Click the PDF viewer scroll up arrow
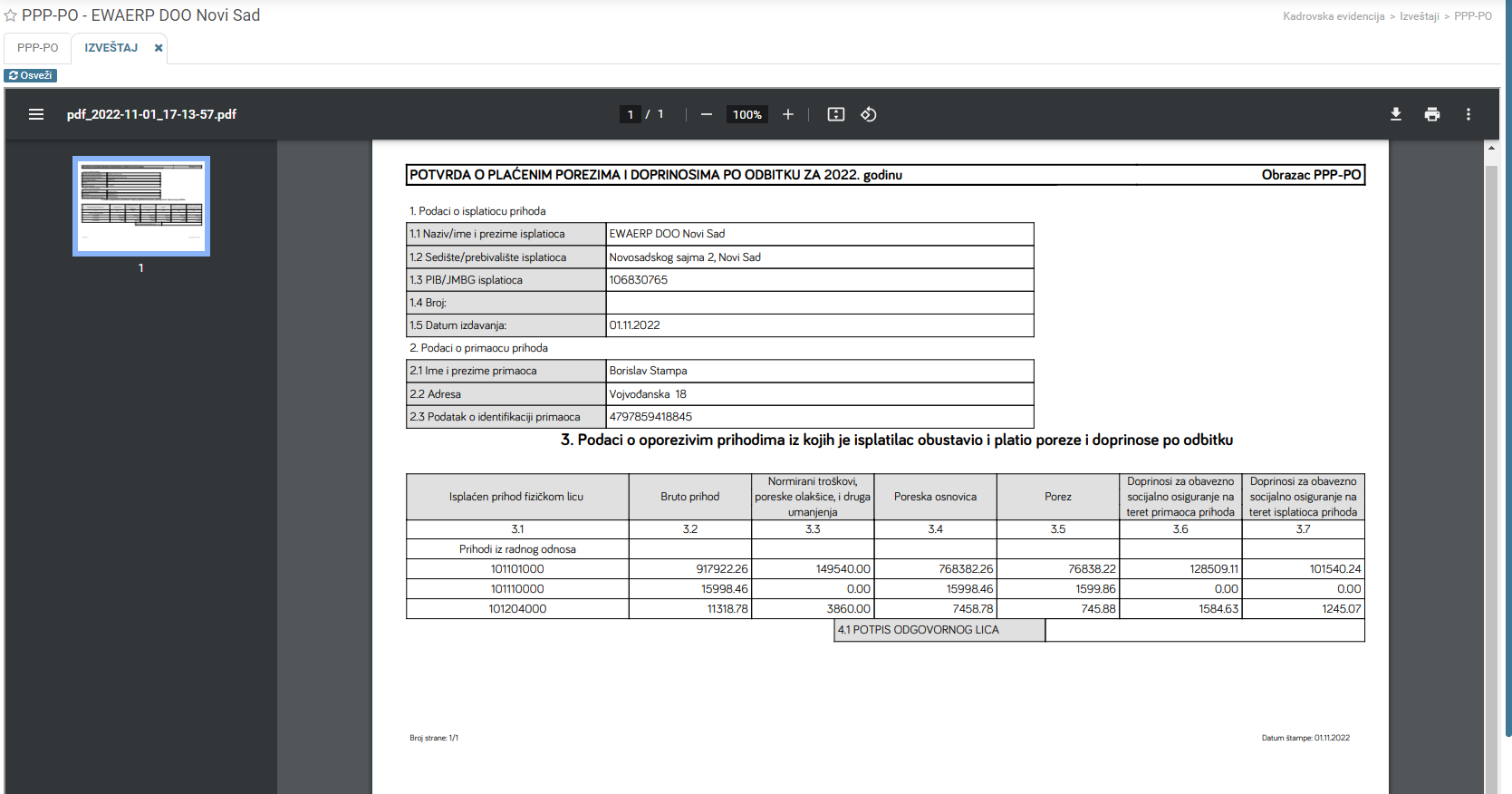Viewport: 1512px width, 794px height. 1491,148
